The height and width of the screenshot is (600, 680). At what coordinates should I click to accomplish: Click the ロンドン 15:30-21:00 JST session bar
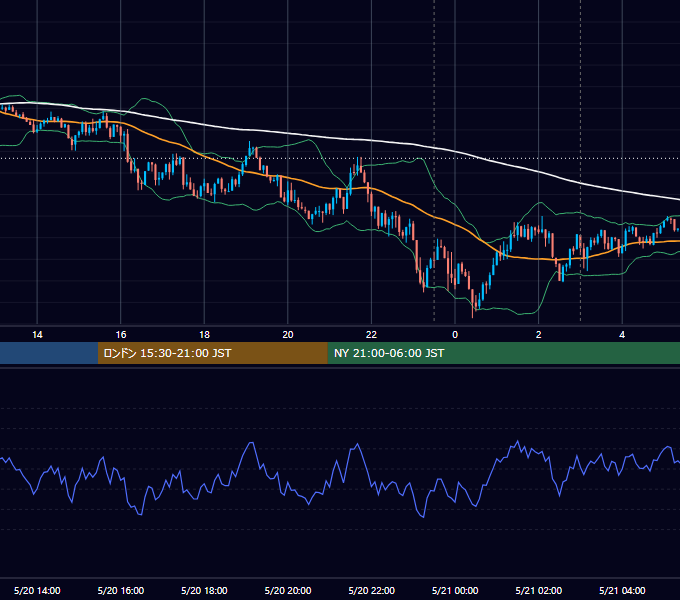[212, 353]
